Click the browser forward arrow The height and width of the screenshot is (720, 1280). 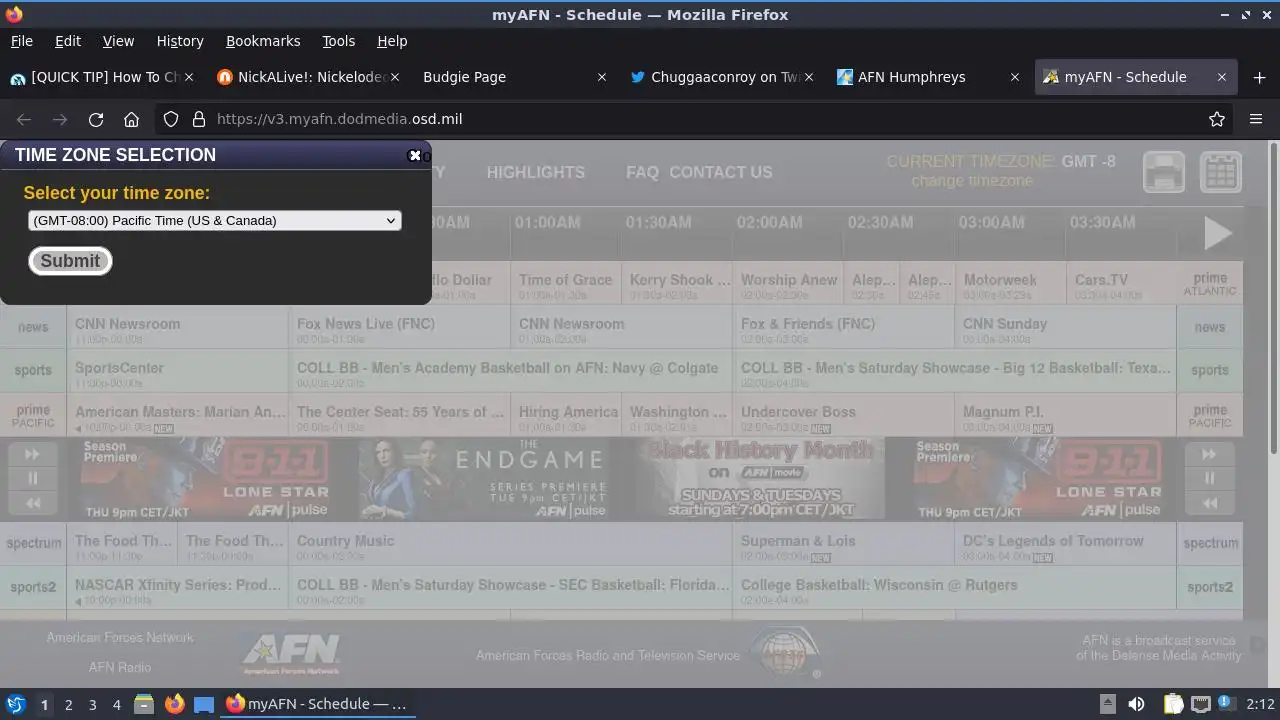pos(60,119)
